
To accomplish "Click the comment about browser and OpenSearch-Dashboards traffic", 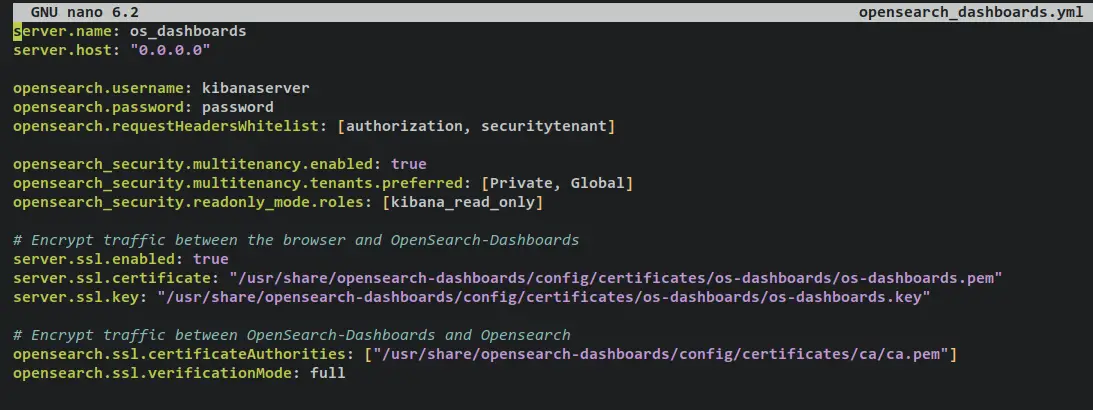I will coord(296,240).
